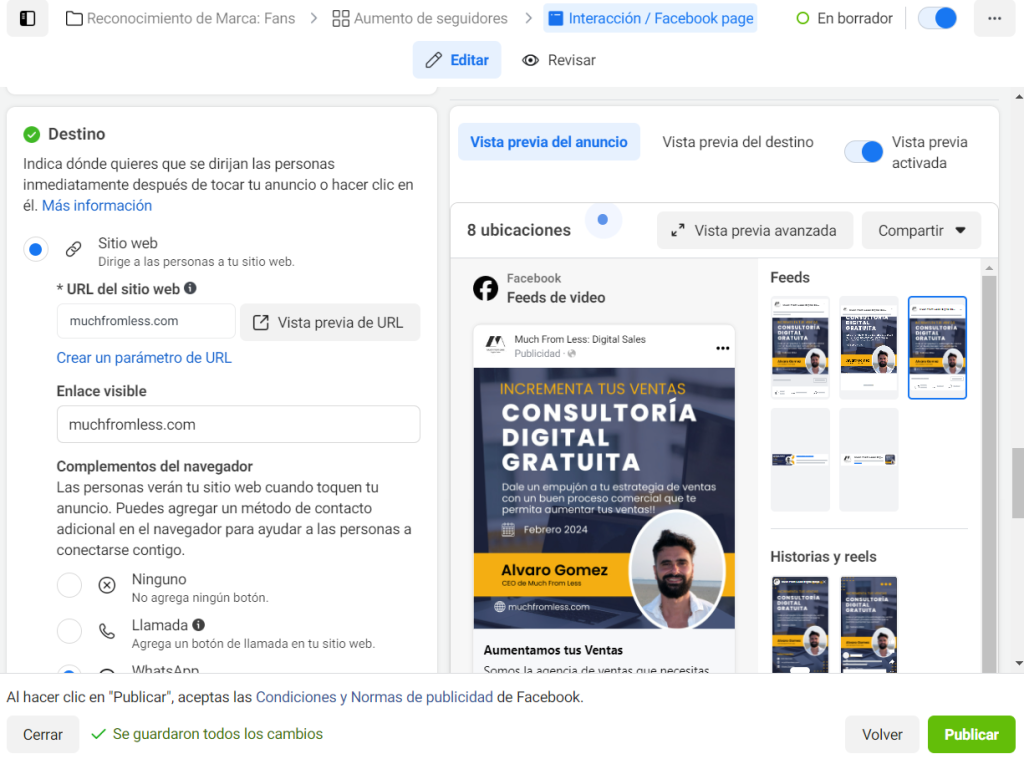Click the ad icon before Interacción / Facebook page

(555, 18)
